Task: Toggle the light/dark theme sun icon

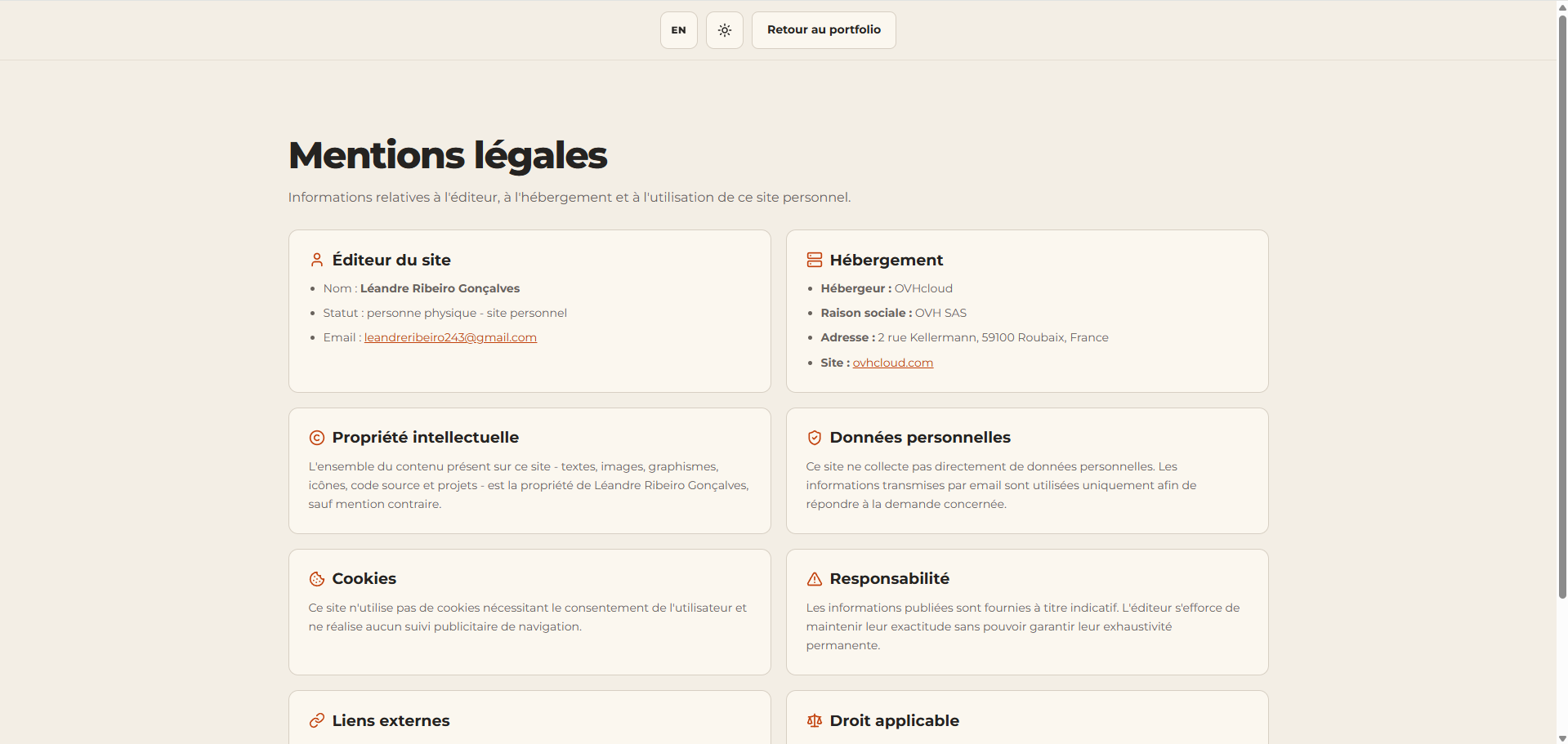Action: coord(724,30)
